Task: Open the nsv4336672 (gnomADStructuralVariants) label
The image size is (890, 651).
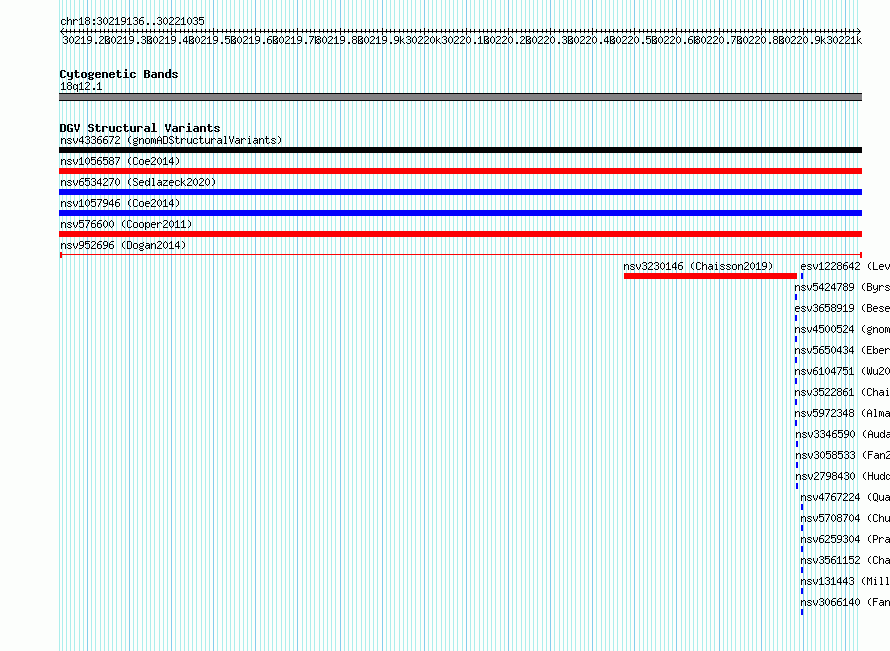Action: click(x=171, y=140)
